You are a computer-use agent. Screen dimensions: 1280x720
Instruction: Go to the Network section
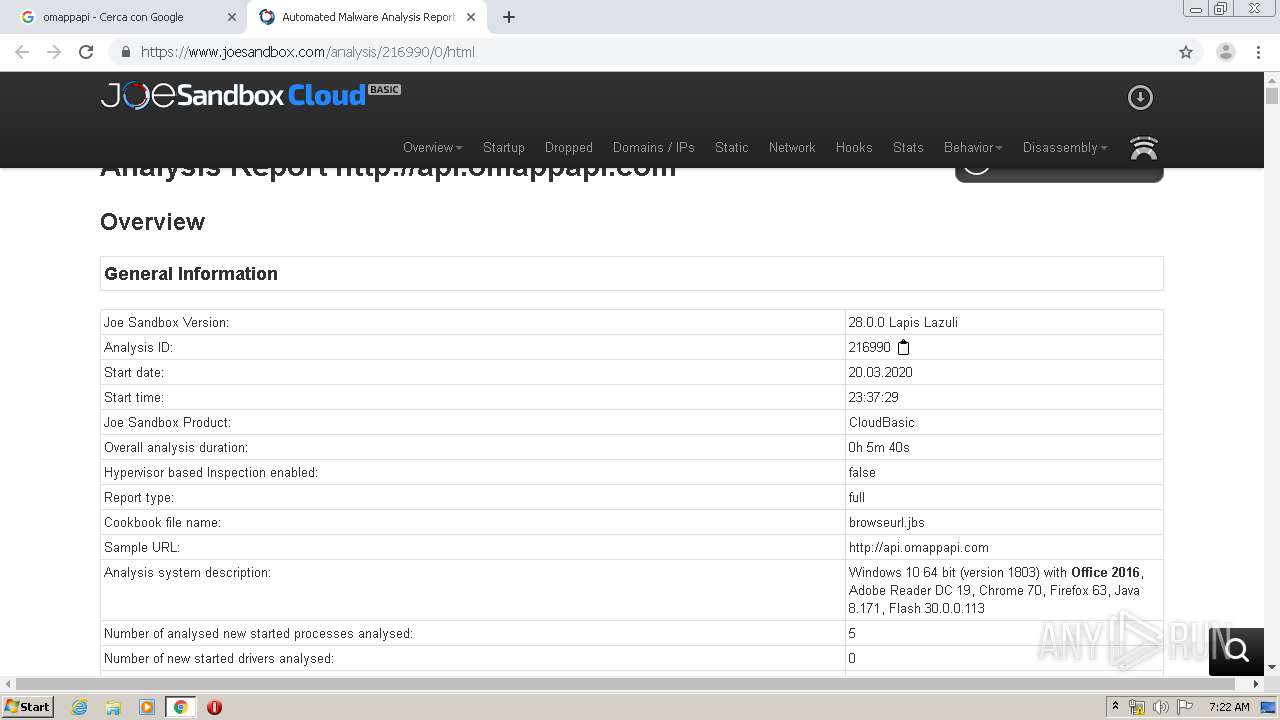tap(792, 147)
